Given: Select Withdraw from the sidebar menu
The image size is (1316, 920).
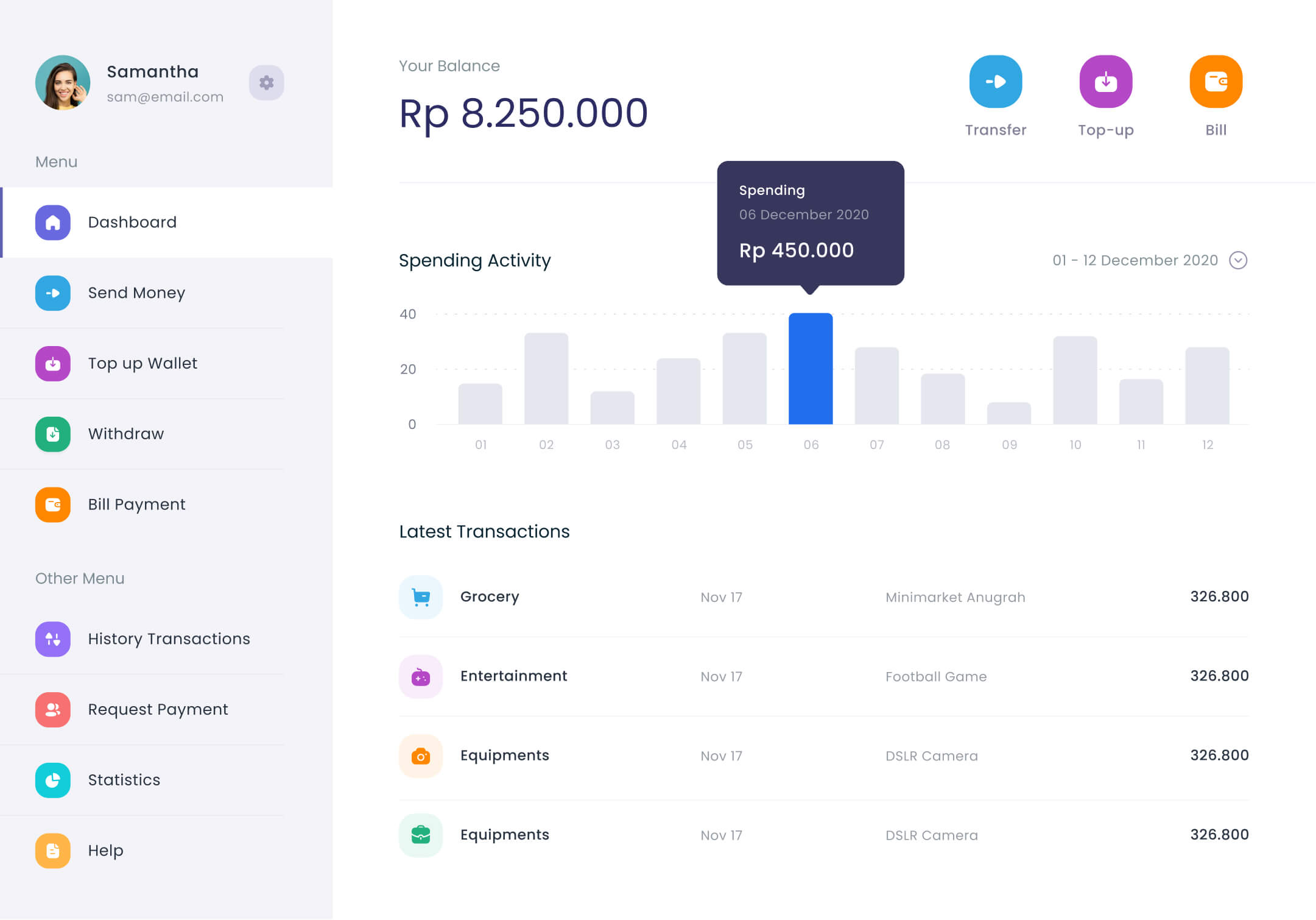Looking at the screenshot, I should tap(125, 434).
